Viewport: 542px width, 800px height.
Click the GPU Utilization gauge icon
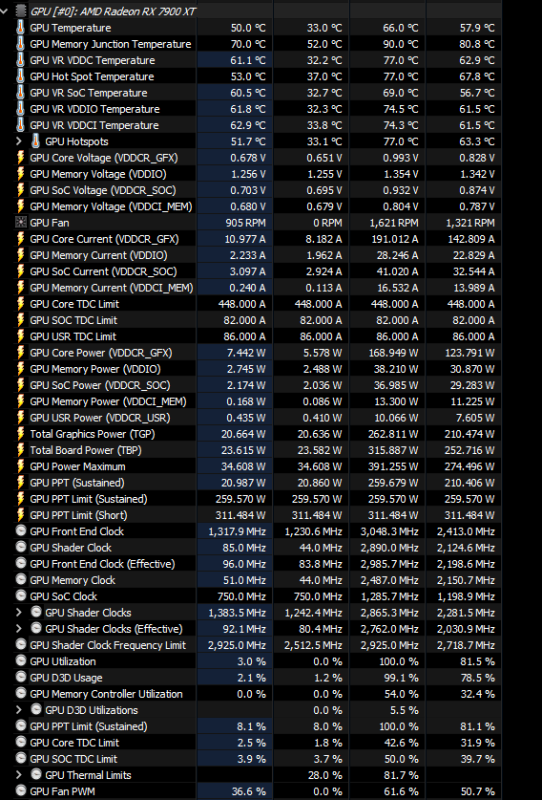point(20,661)
